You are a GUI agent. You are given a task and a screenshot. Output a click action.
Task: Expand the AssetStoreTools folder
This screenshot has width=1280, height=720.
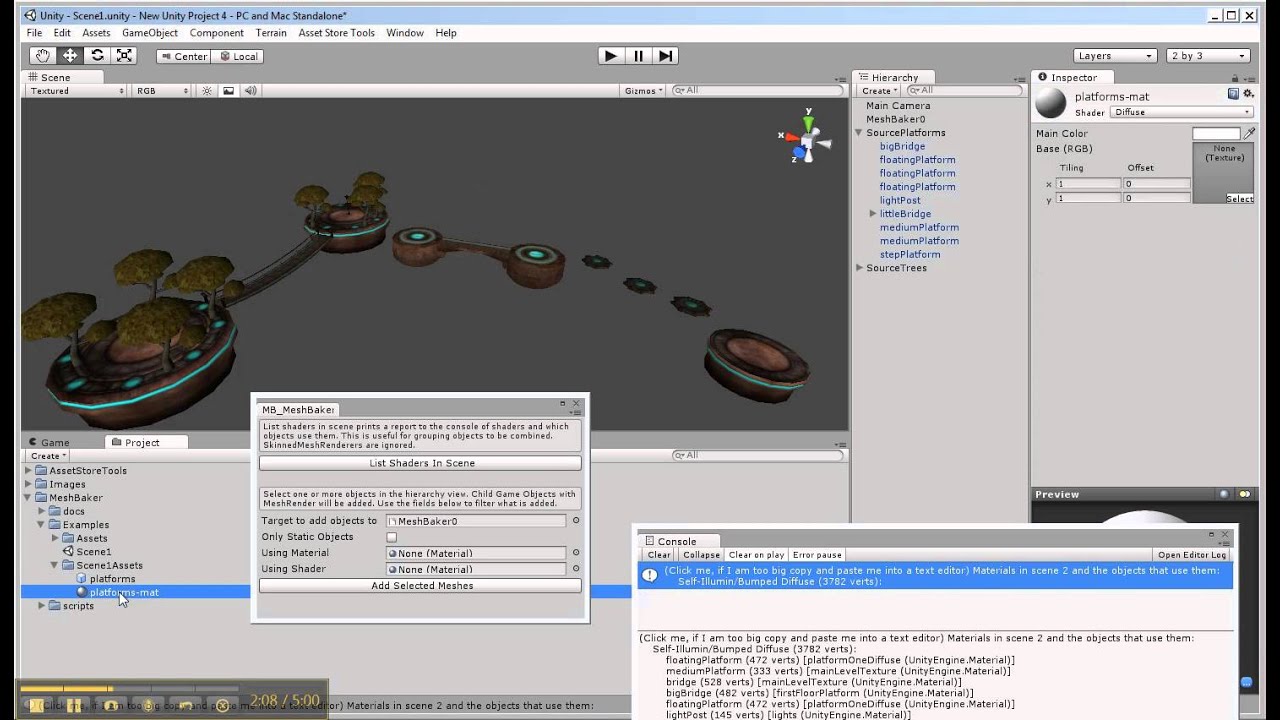(28, 471)
